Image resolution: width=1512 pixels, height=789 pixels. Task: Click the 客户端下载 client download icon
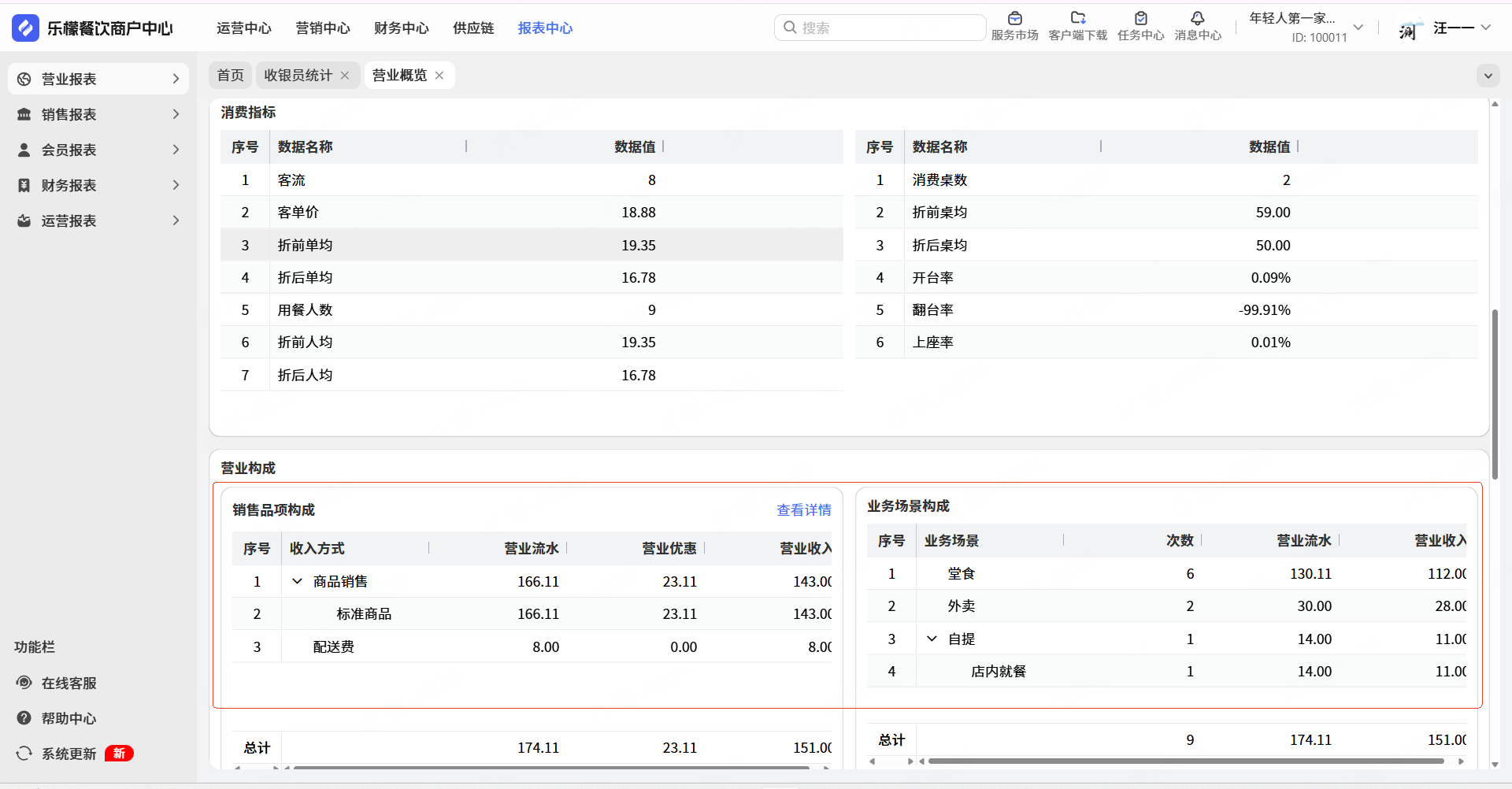click(1077, 19)
